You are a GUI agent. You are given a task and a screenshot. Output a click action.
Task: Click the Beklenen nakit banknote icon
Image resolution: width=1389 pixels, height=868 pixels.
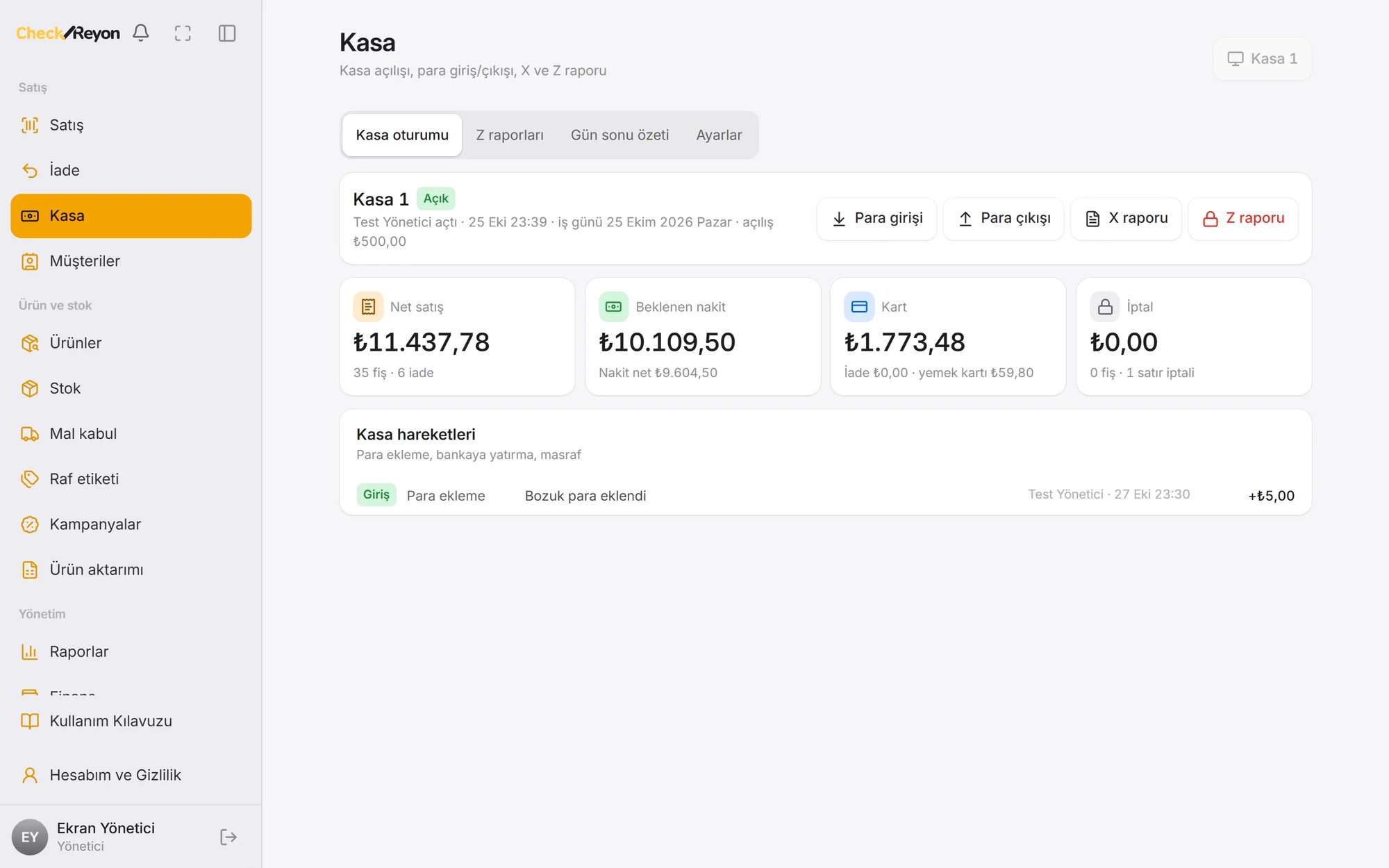point(613,306)
